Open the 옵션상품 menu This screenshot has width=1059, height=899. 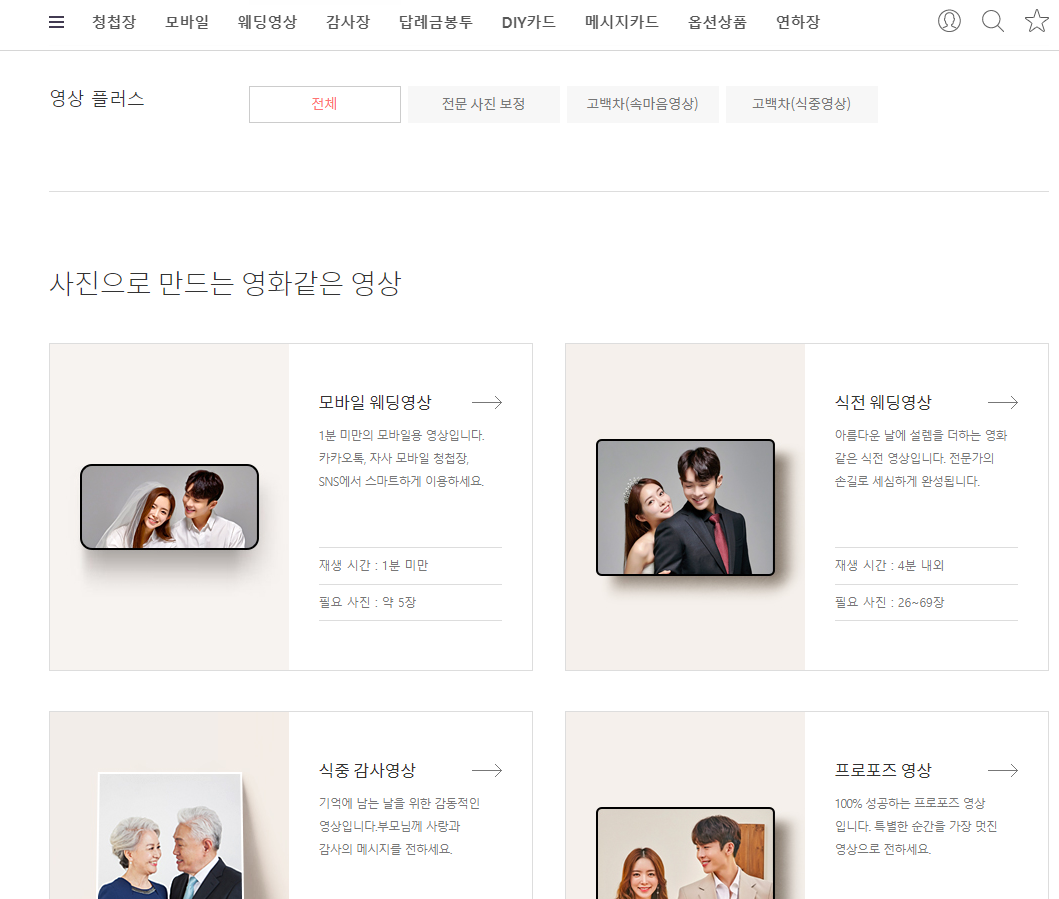pyautogui.click(x=717, y=22)
